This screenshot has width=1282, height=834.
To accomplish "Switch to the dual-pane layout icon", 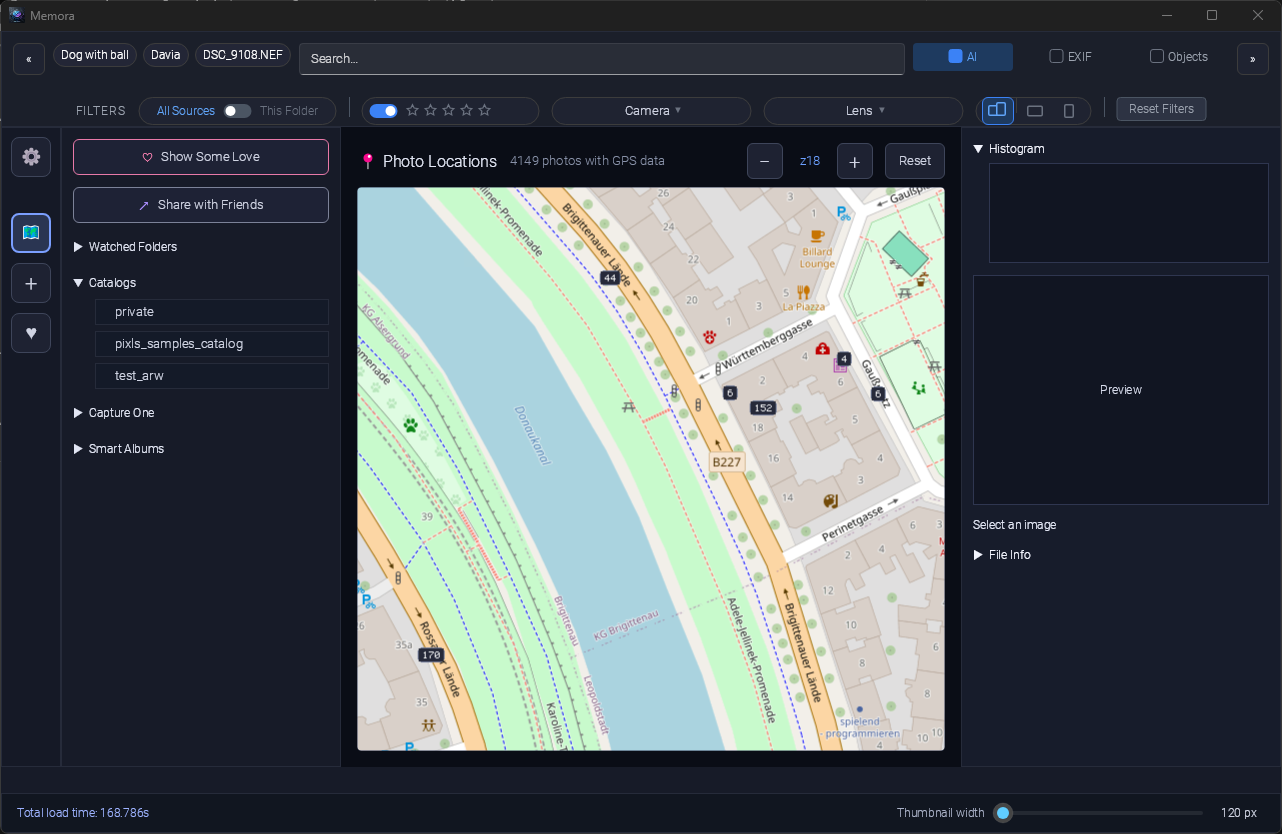I will 998,111.
